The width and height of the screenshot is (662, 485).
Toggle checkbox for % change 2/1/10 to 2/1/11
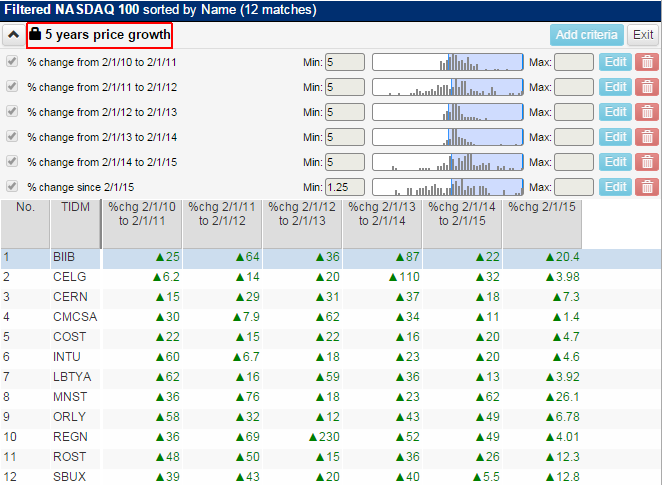[x=12, y=62]
